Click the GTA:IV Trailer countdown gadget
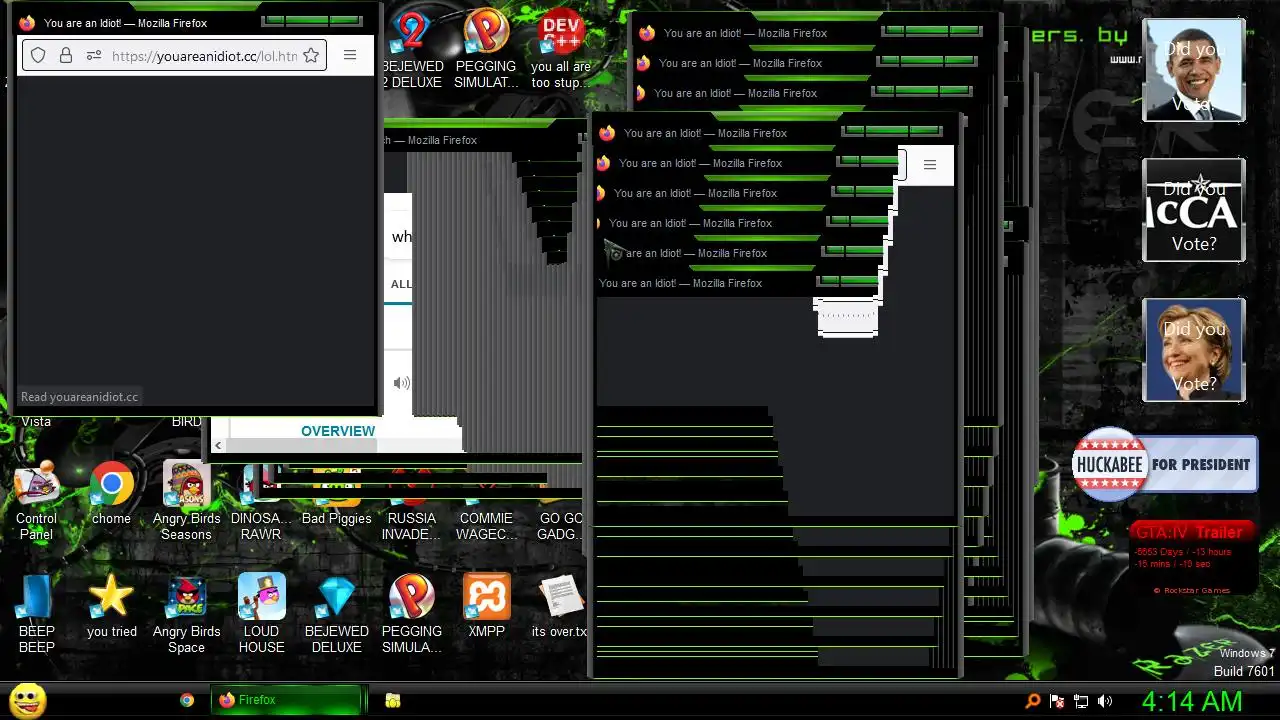 [1192, 560]
